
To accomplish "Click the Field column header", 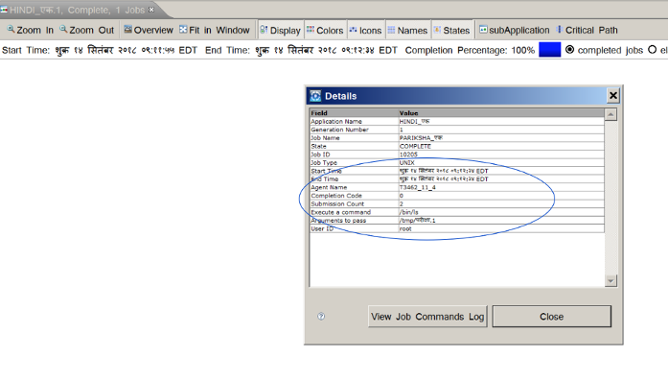I will point(354,113).
